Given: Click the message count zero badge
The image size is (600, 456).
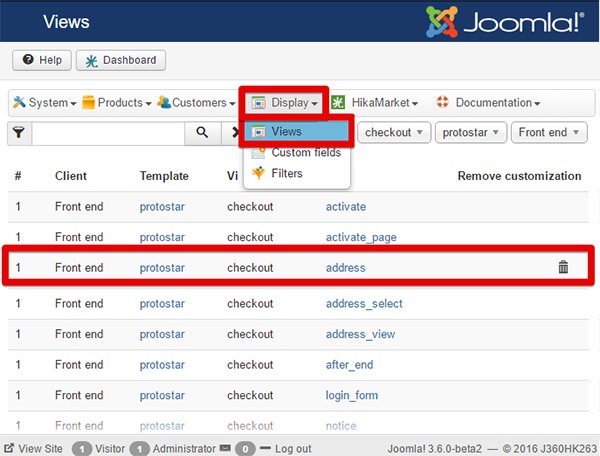Looking at the screenshot, I should (x=245, y=449).
